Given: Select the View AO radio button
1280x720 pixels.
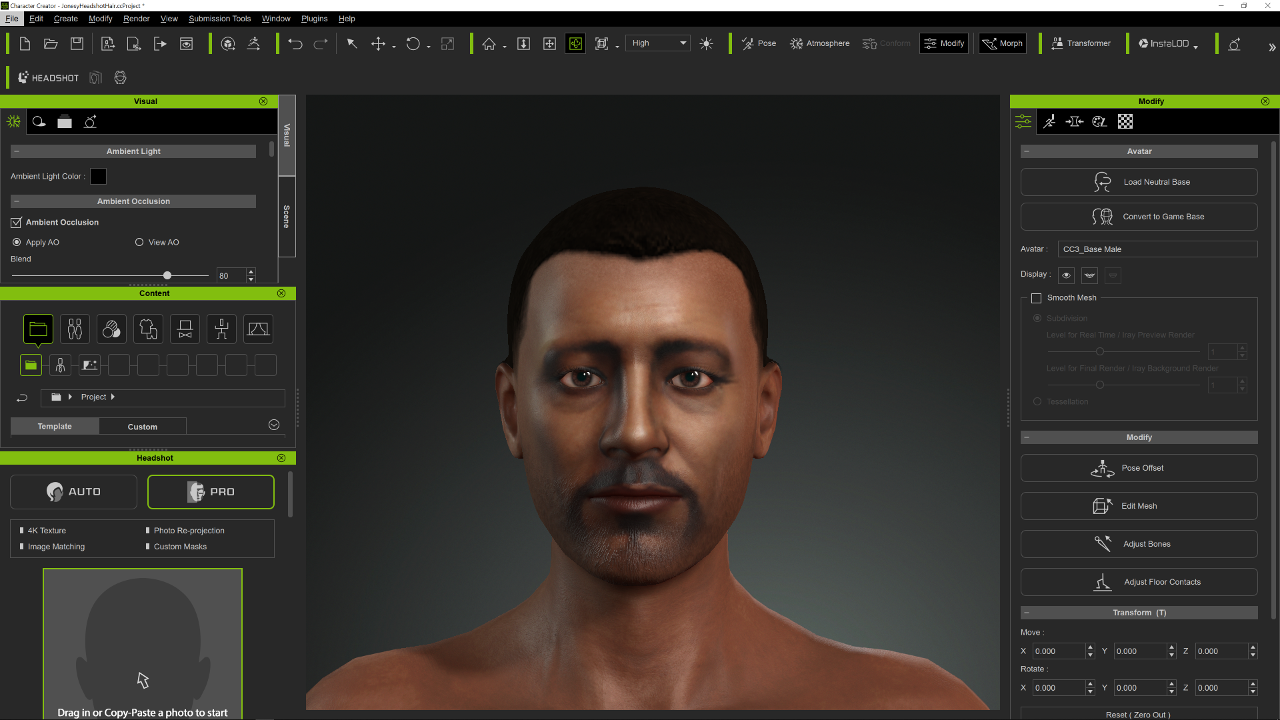Looking at the screenshot, I should coord(139,242).
